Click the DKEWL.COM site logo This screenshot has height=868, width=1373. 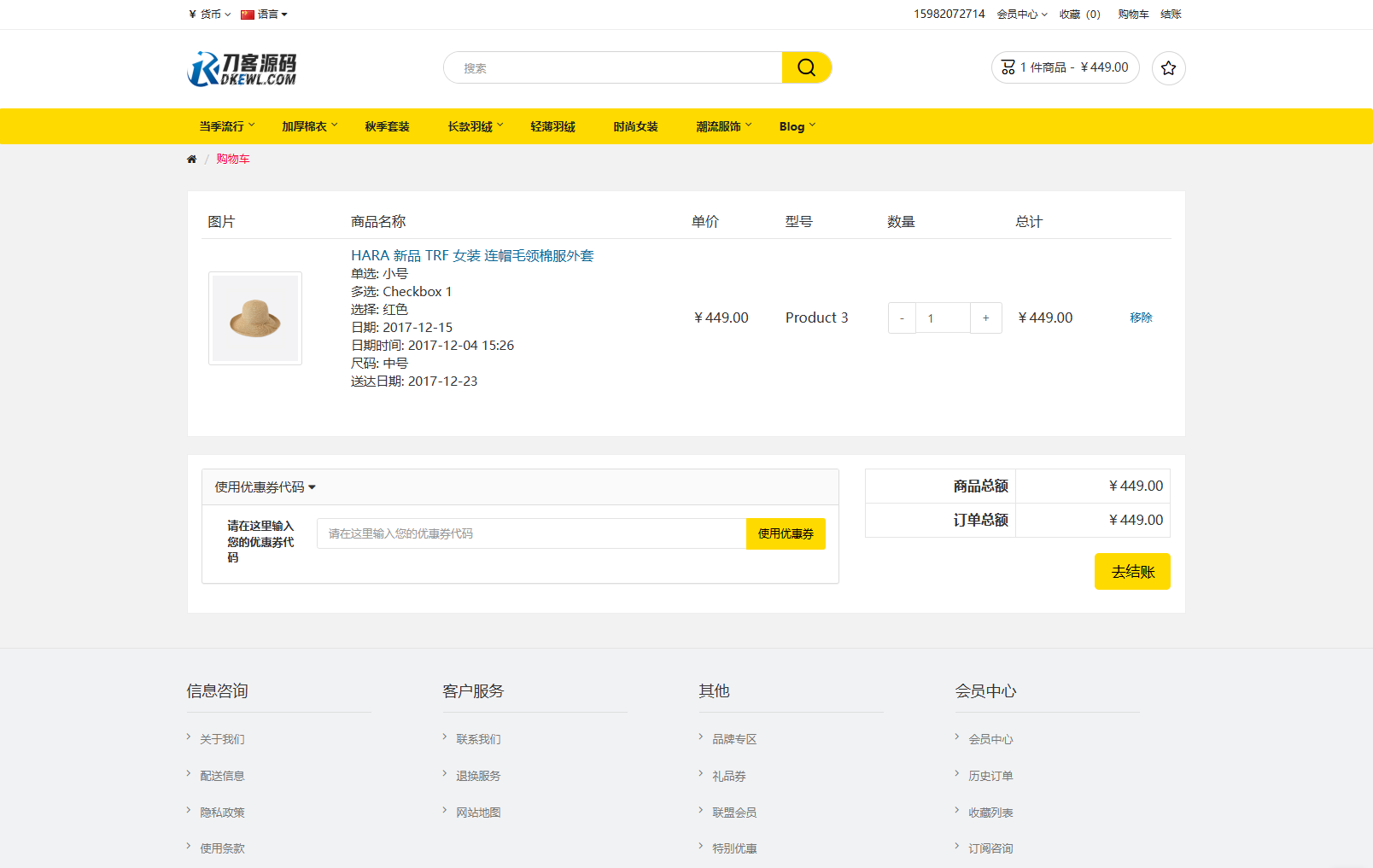242,68
